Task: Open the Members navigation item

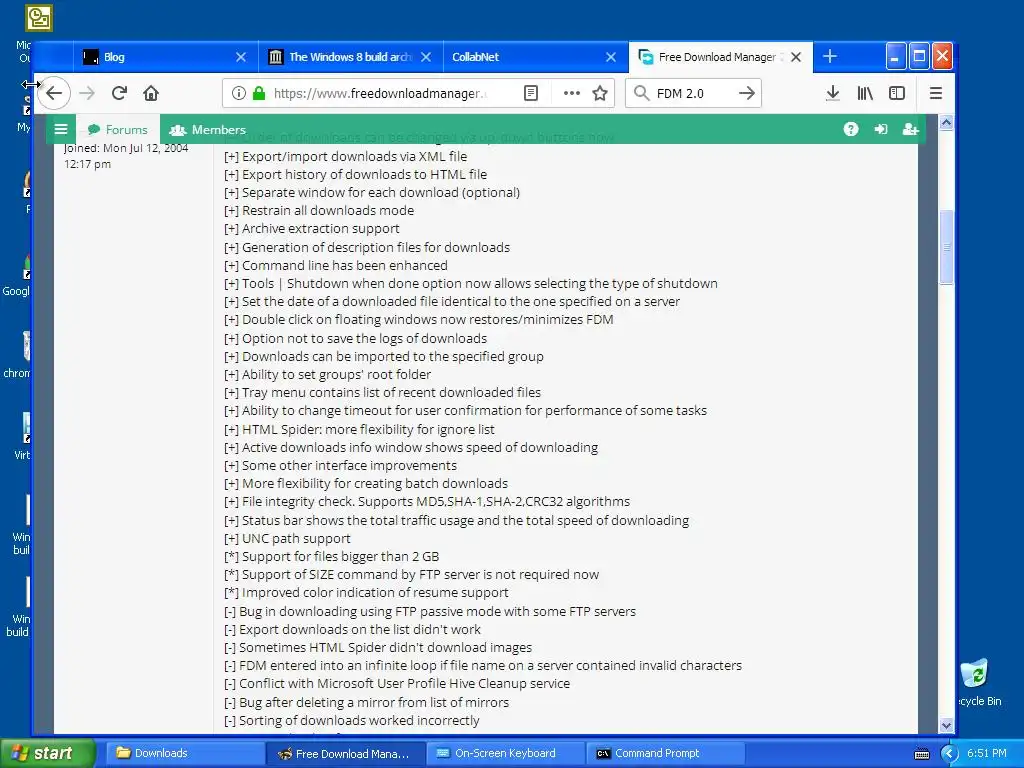Action: [208, 129]
